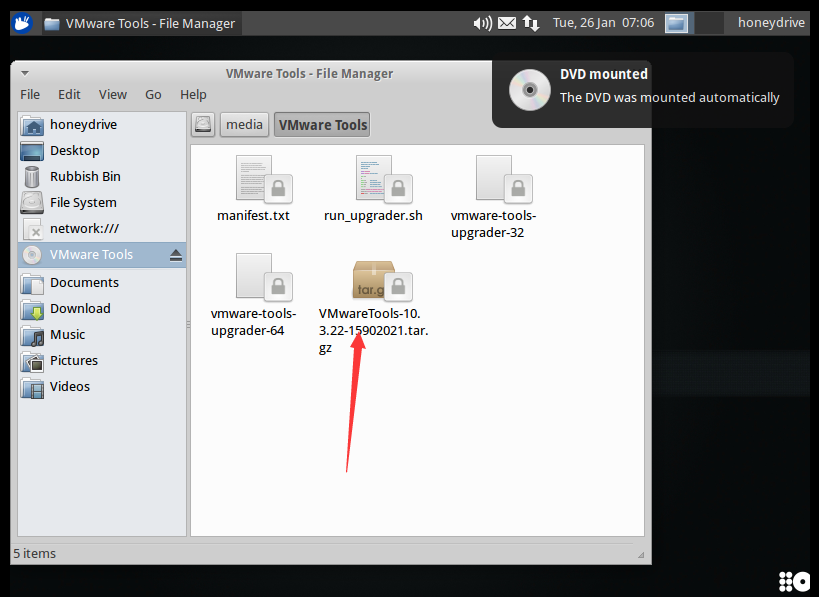Click the network transfer arrows icon
This screenshot has height=597, width=819.
coord(531,23)
